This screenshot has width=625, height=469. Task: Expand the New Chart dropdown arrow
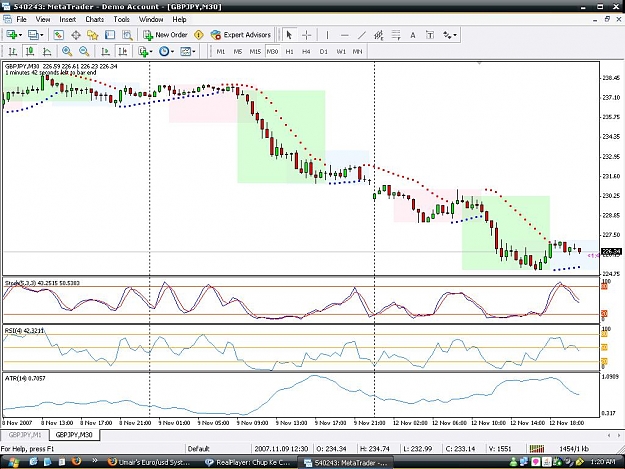point(20,35)
